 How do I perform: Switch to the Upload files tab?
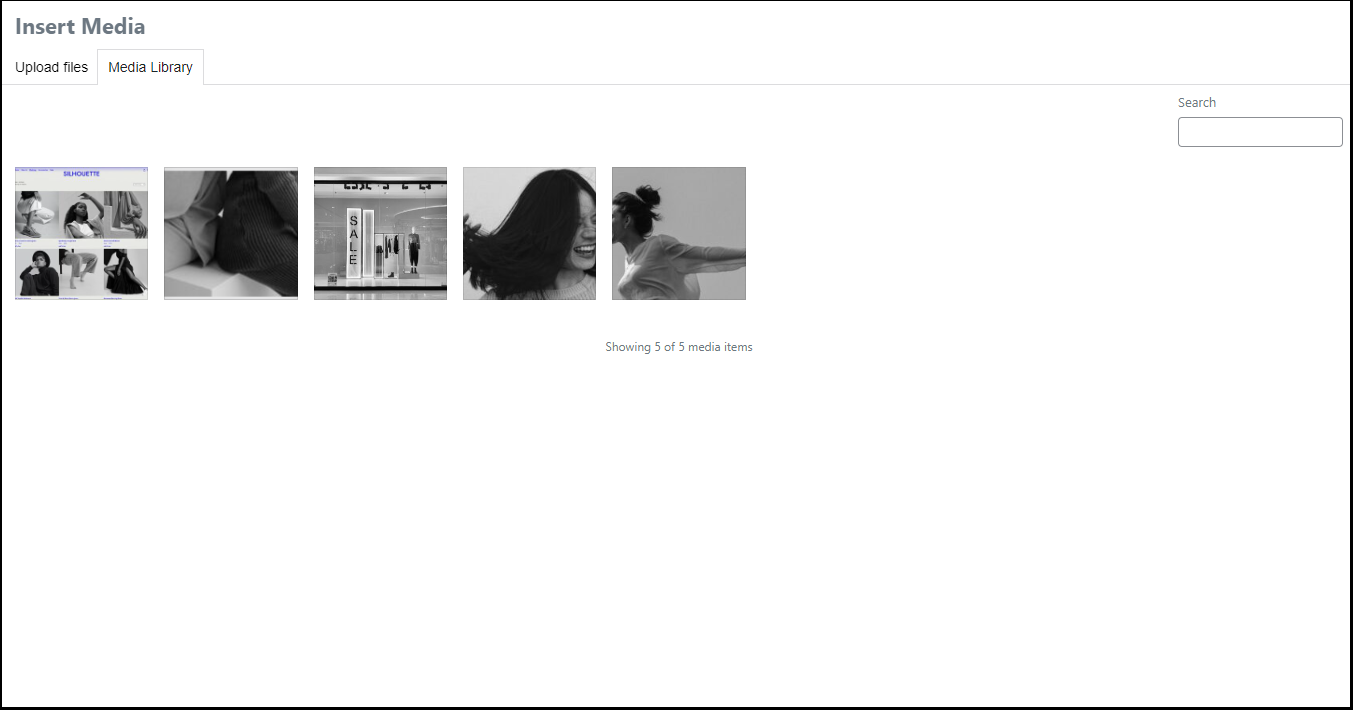51,67
